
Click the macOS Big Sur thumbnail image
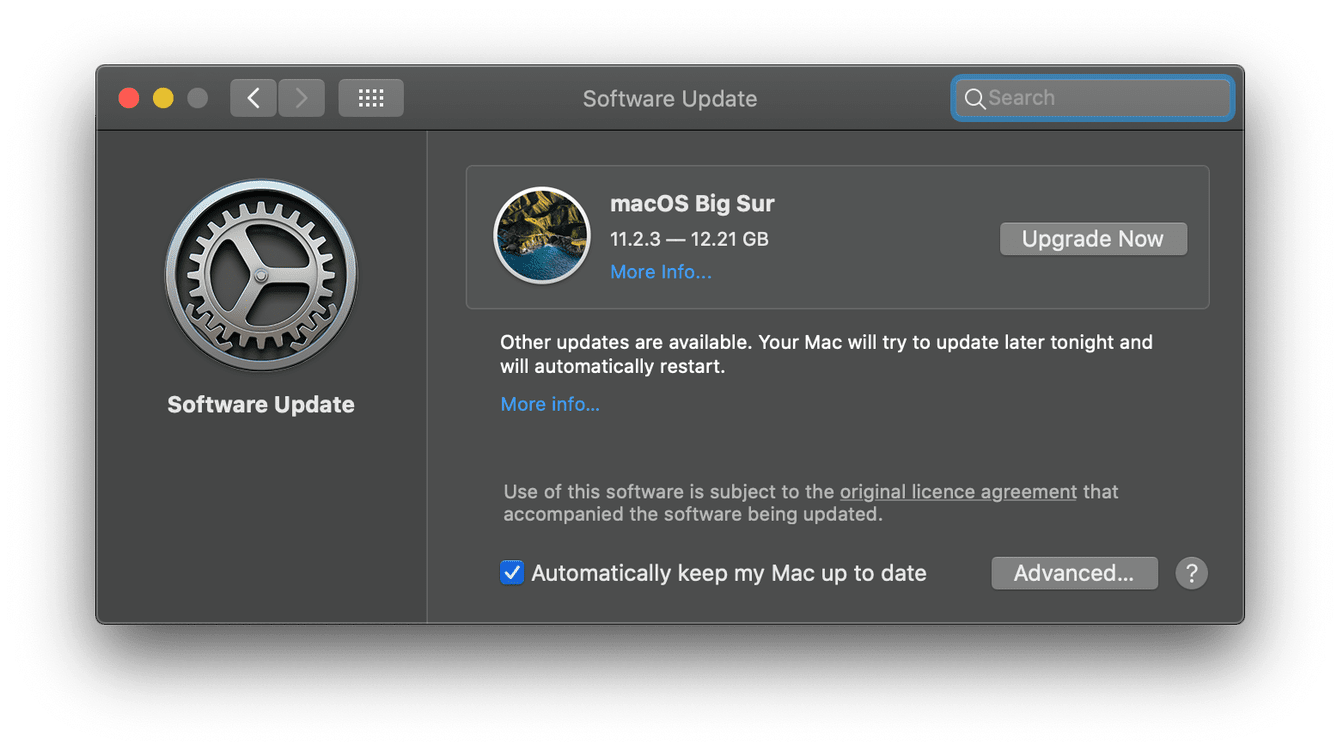pyautogui.click(x=542, y=236)
